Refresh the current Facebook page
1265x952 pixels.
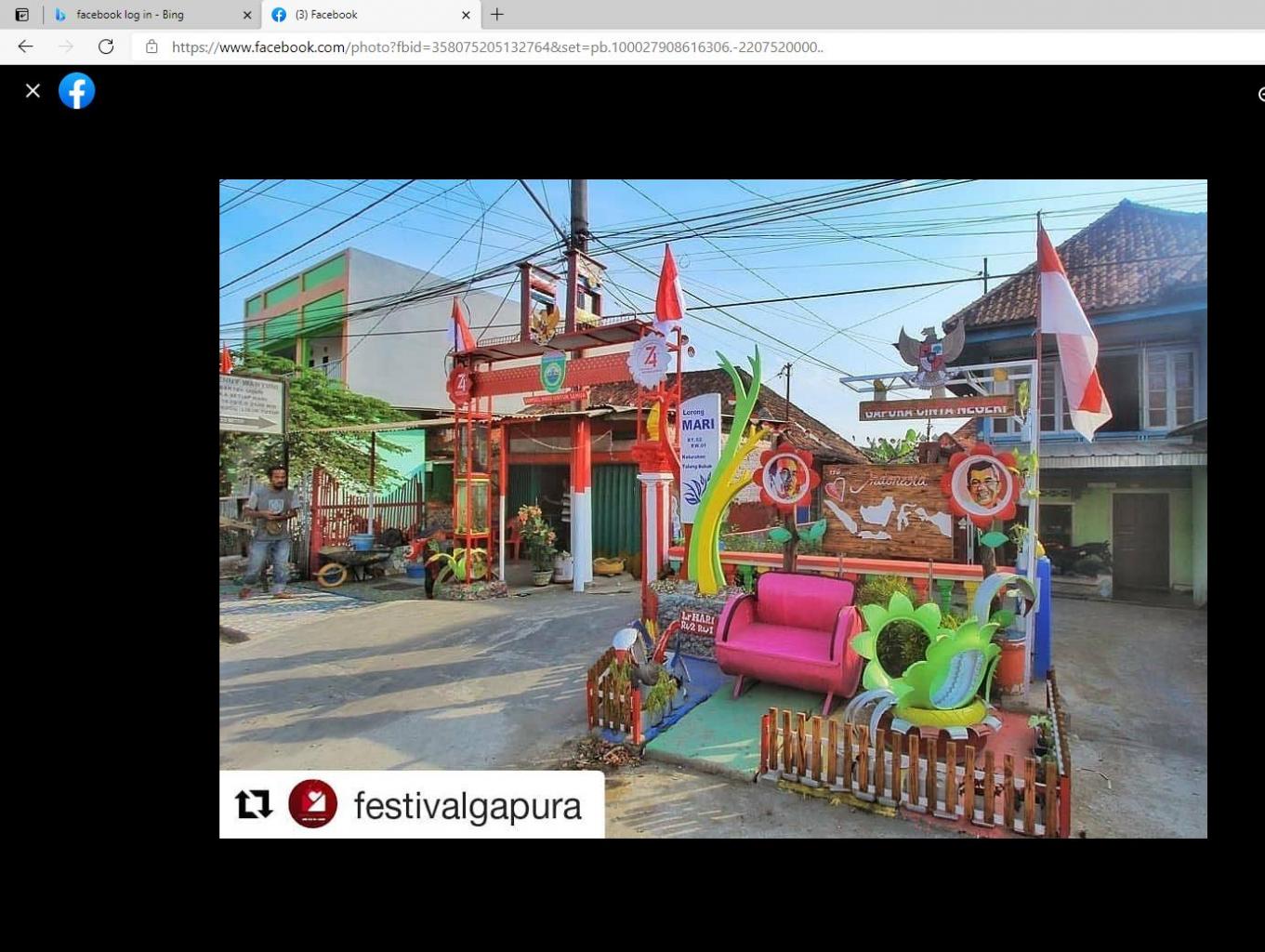point(106,46)
